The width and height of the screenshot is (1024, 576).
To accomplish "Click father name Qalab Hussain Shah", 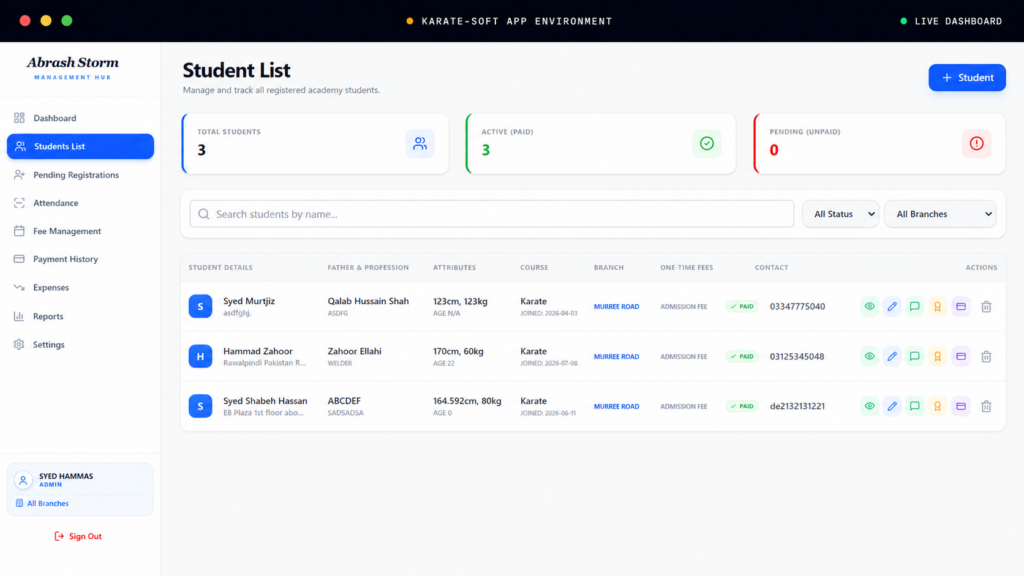I will pos(368,301).
